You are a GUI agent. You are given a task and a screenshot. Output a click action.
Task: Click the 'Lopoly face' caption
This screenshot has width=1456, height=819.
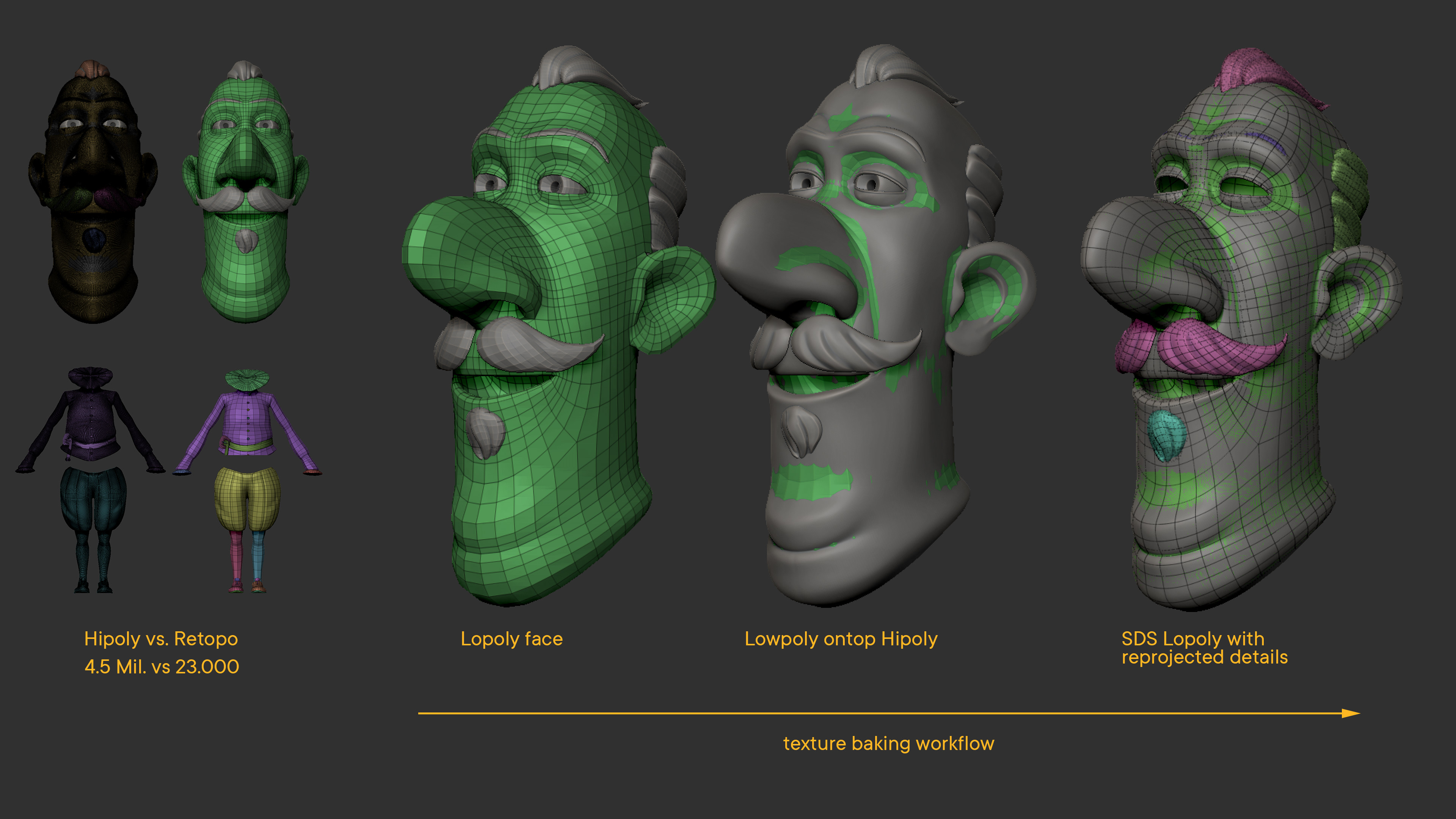[x=511, y=639]
